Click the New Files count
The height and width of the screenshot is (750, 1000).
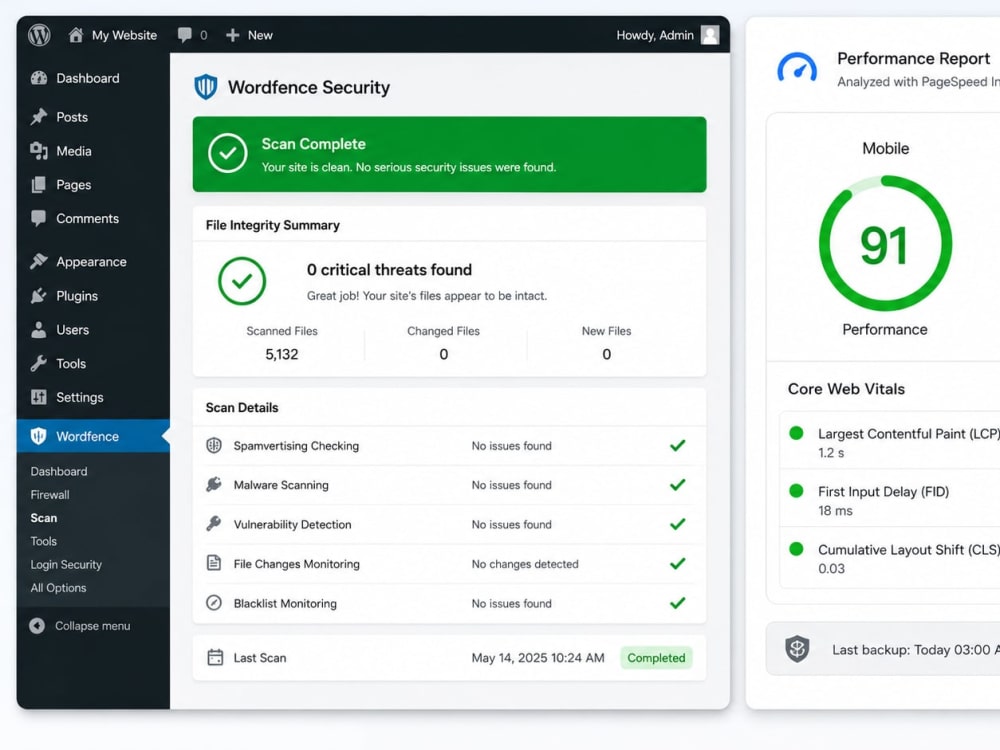(607, 354)
